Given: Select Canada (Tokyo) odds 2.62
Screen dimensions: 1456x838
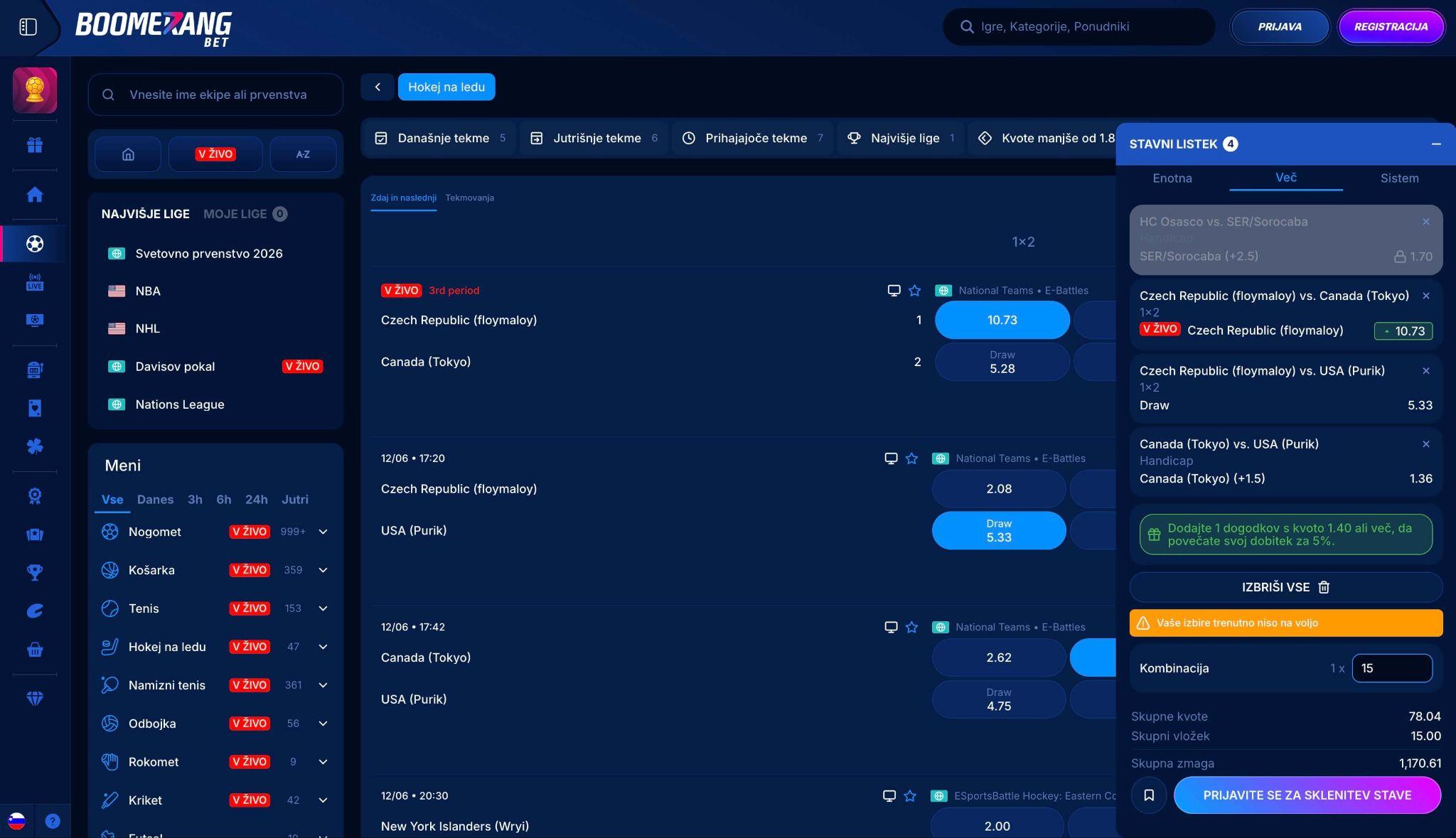Looking at the screenshot, I should click(x=998, y=657).
